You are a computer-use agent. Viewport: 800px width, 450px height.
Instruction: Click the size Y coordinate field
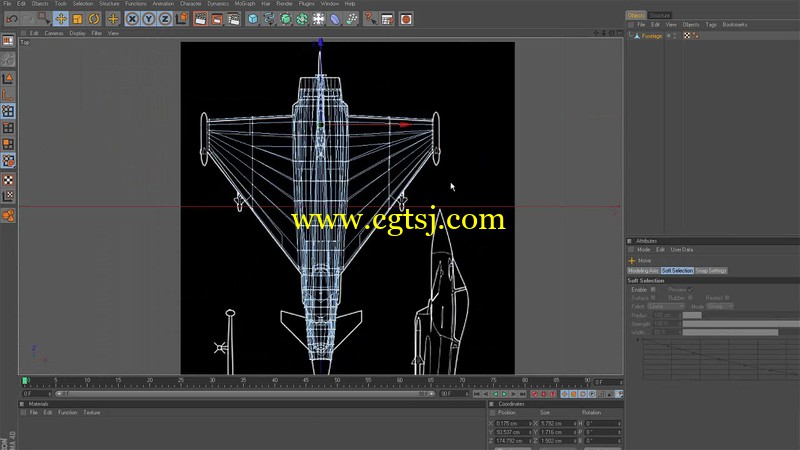[558, 433]
